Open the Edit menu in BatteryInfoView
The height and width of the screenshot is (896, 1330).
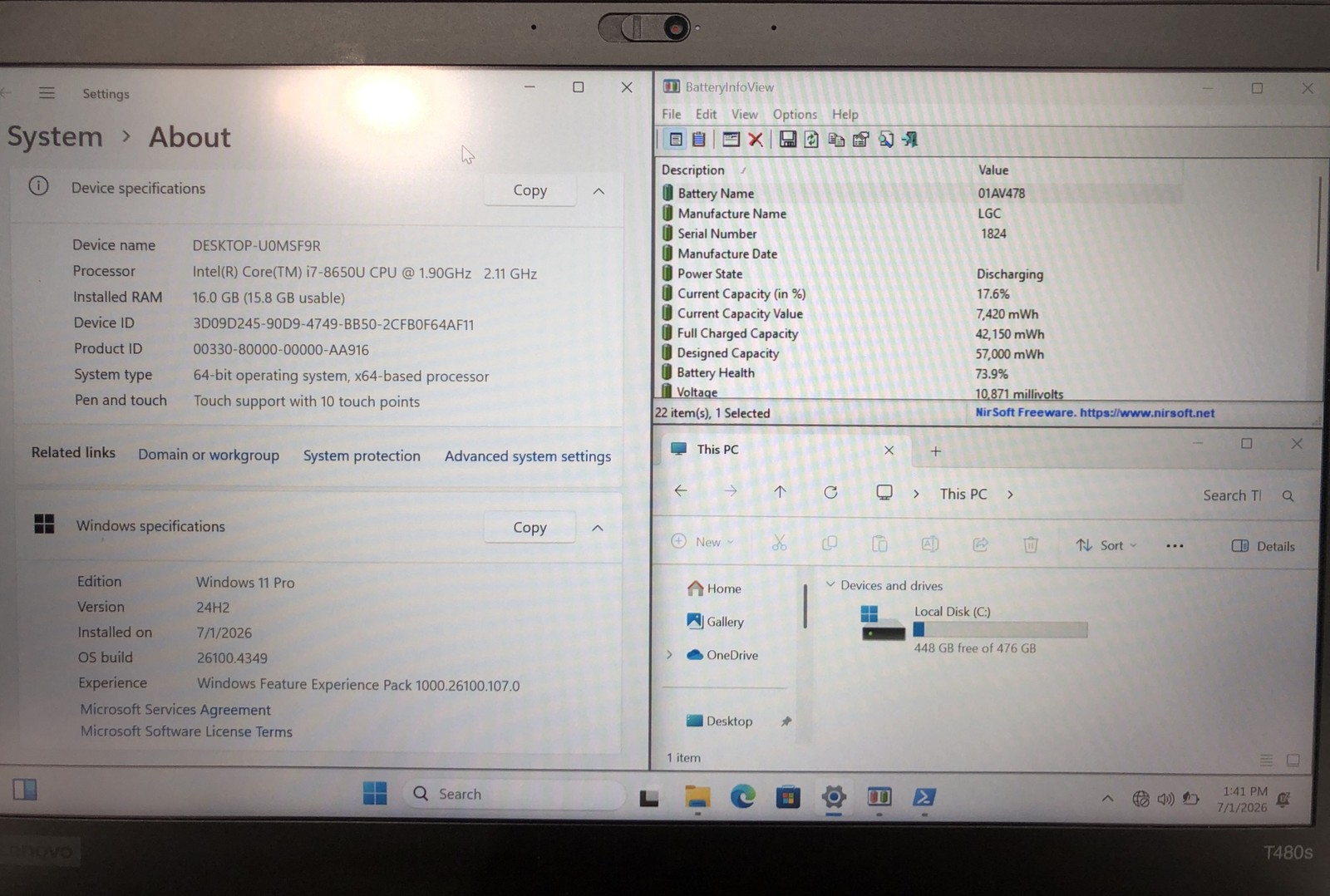[x=706, y=114]
